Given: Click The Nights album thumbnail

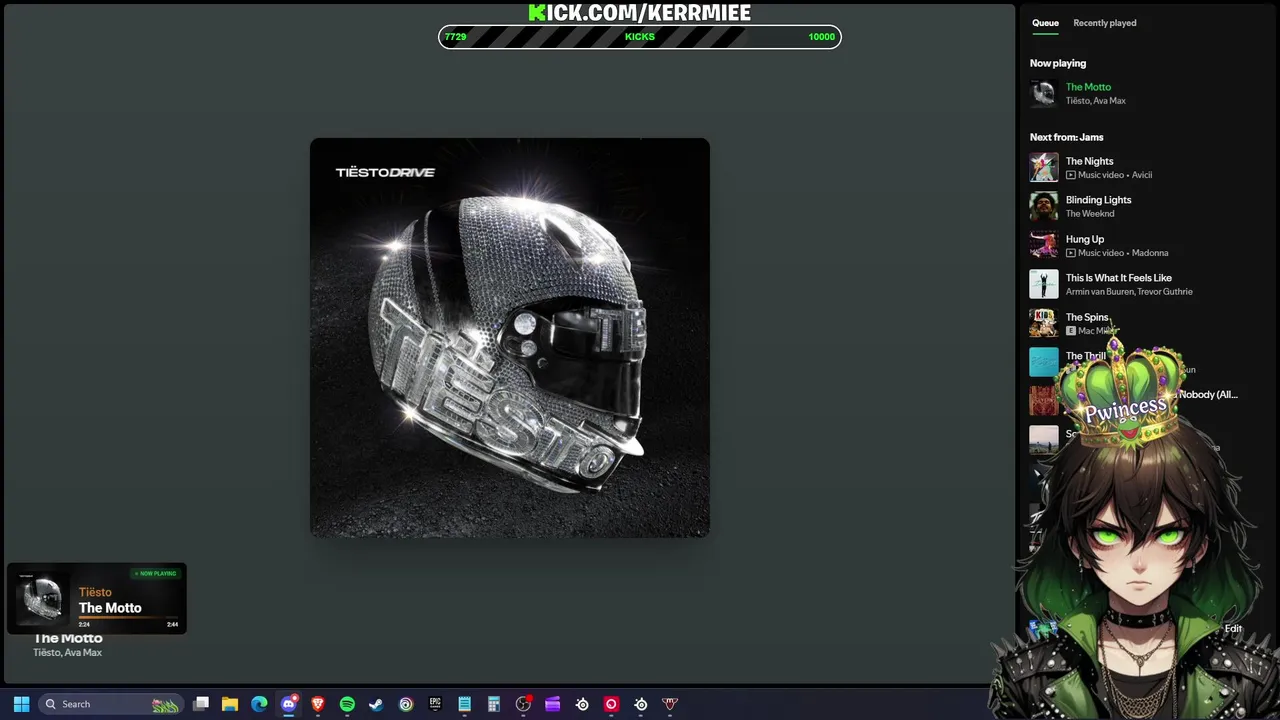Looking at the screenshot, I should [x=1044, y=167].
